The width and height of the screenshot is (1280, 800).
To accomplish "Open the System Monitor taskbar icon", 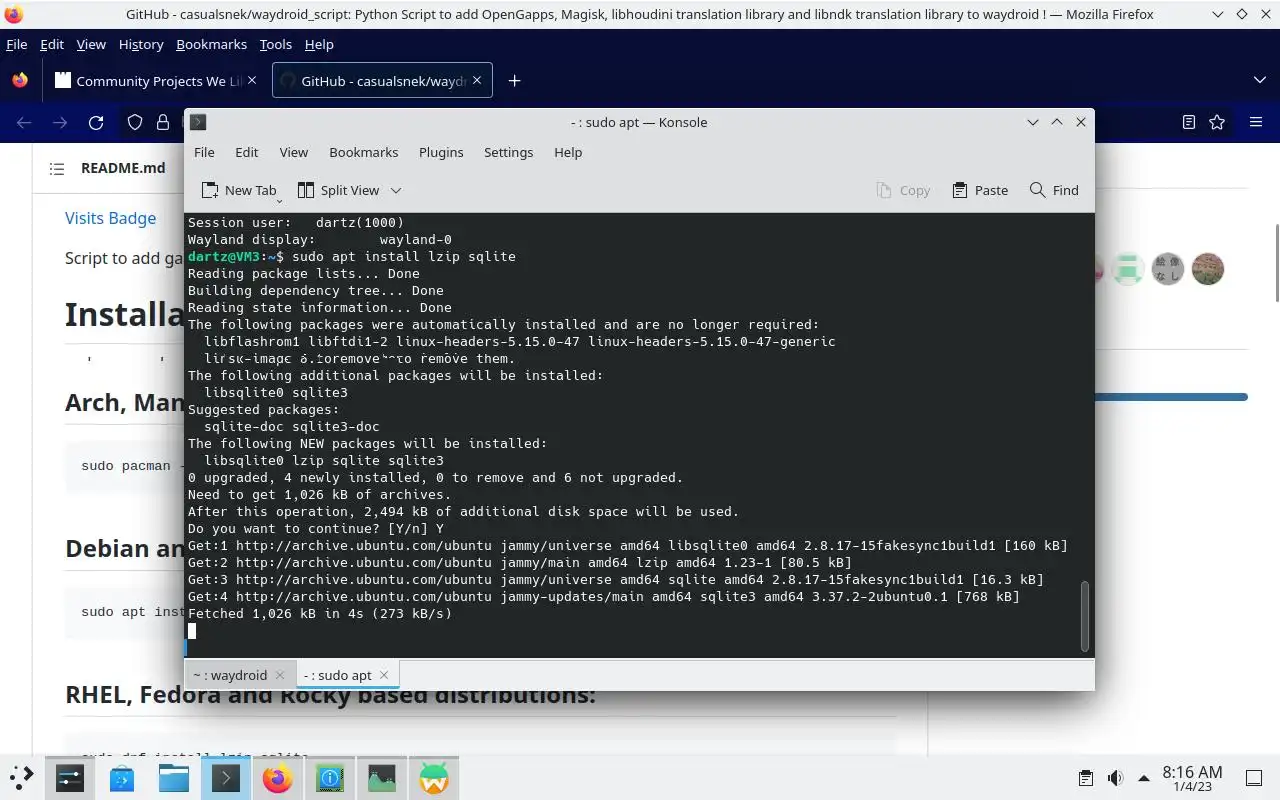I will [x=382, y=778].
